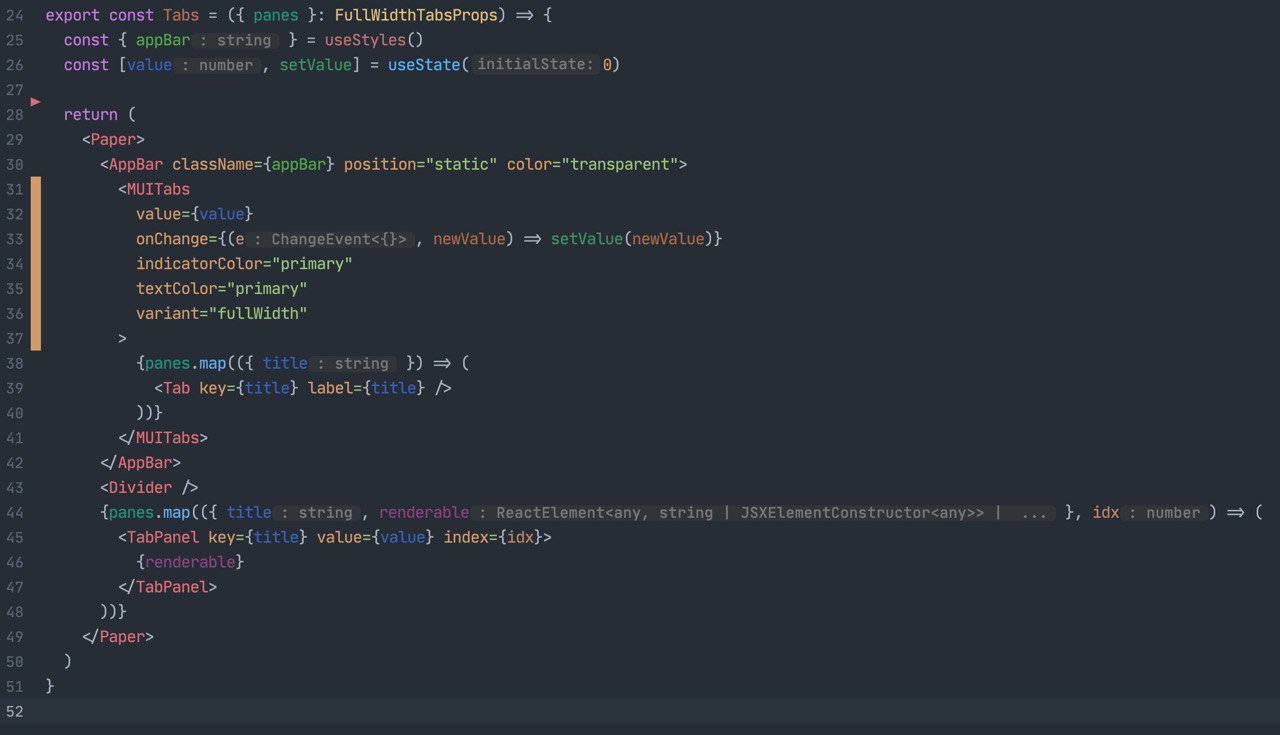
Task: Click the "useState" call on line 26
Action: click(x=424, y=65)
